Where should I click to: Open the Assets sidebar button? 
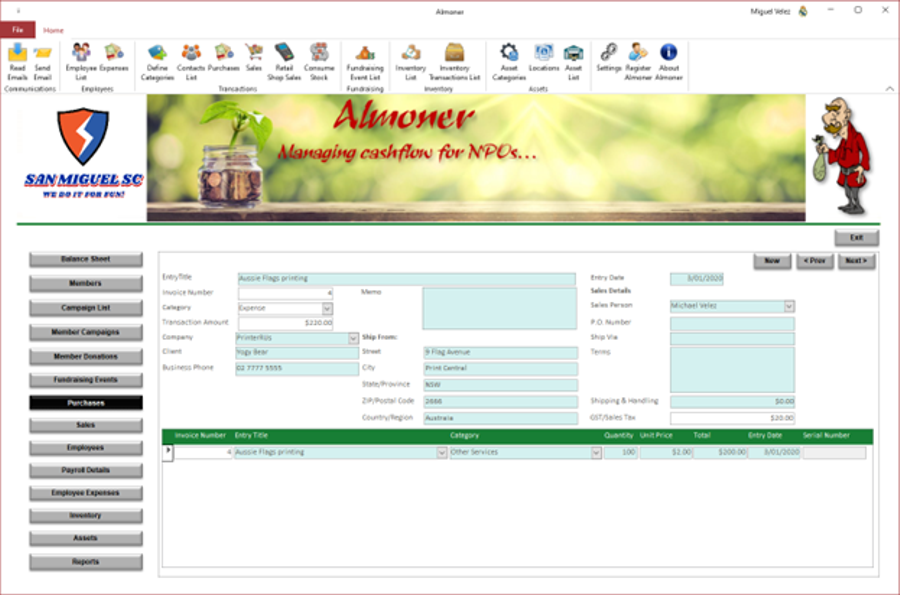(86, 538)
